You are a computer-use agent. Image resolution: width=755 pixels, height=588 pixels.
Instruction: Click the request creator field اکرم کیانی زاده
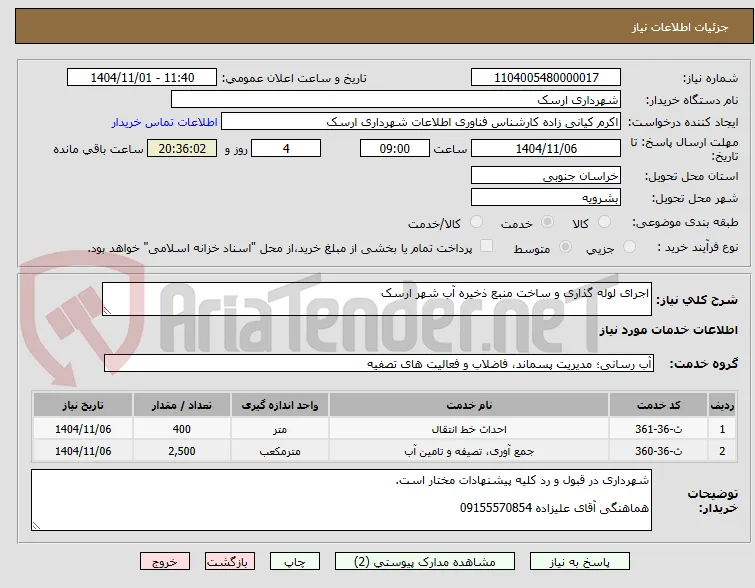tap(421, 122)
